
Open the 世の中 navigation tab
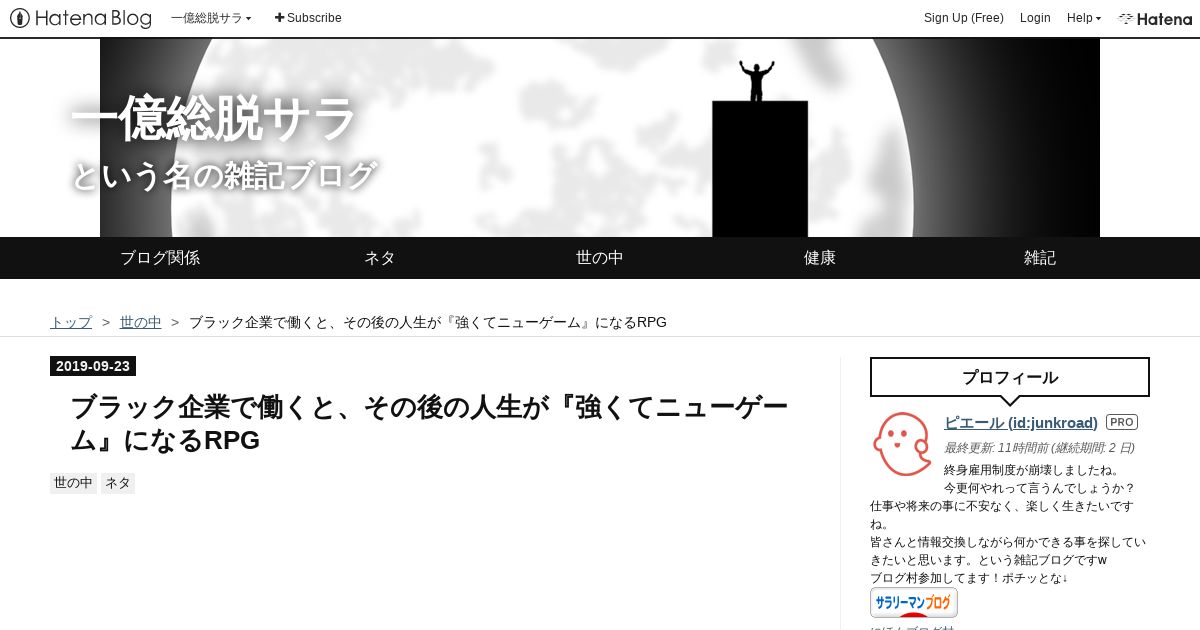pos(600,257)
